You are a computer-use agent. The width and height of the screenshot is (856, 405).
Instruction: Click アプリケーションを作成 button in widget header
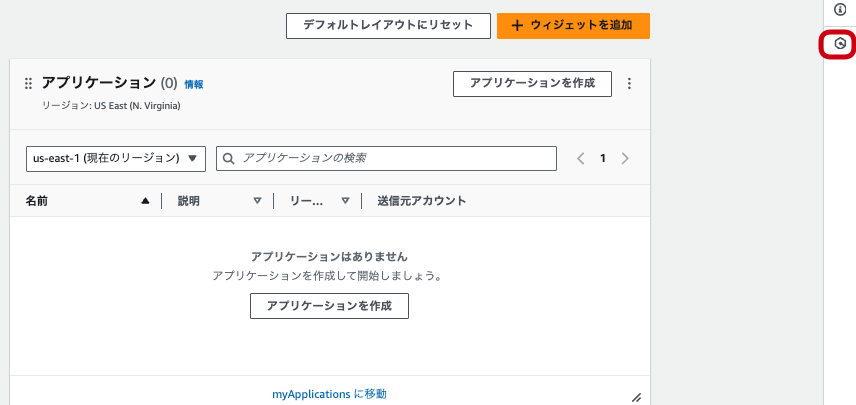click(532, 84)
